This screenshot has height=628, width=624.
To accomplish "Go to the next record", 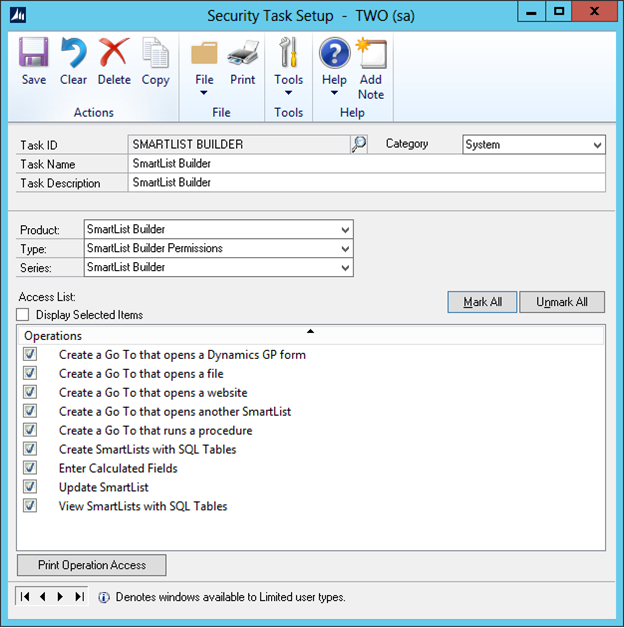I will point(60,597).
